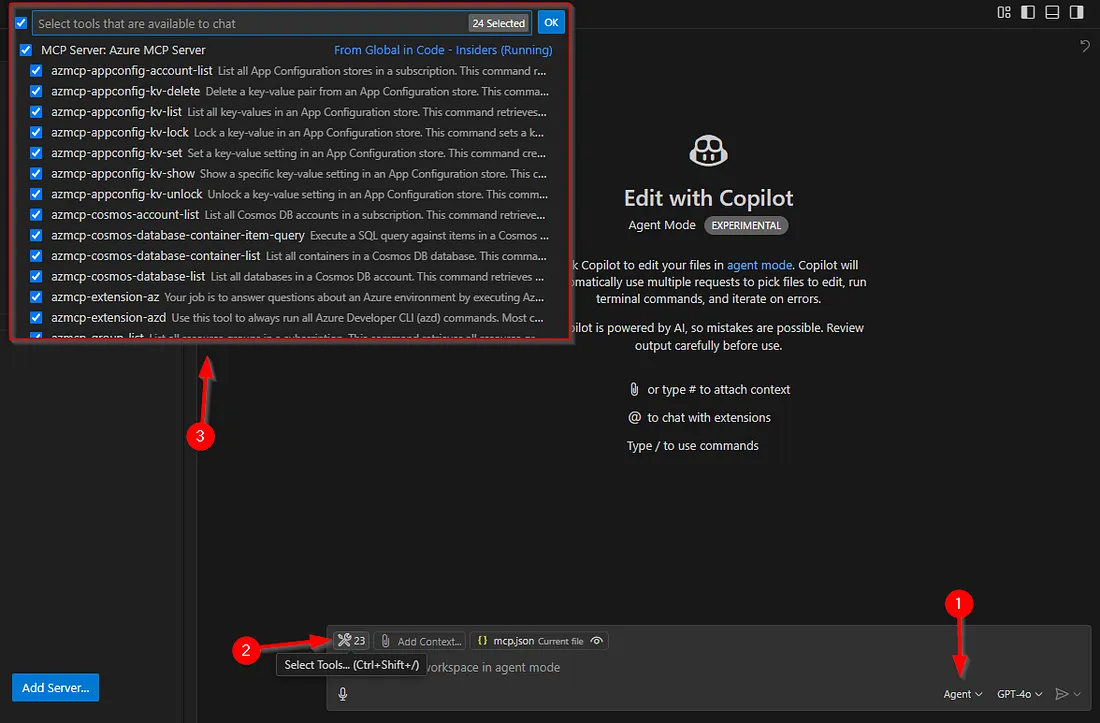This screenshot has height=723, width=1100.
Task: Toggle the secondary sidebar layout icon
Action: (1077, 12)
